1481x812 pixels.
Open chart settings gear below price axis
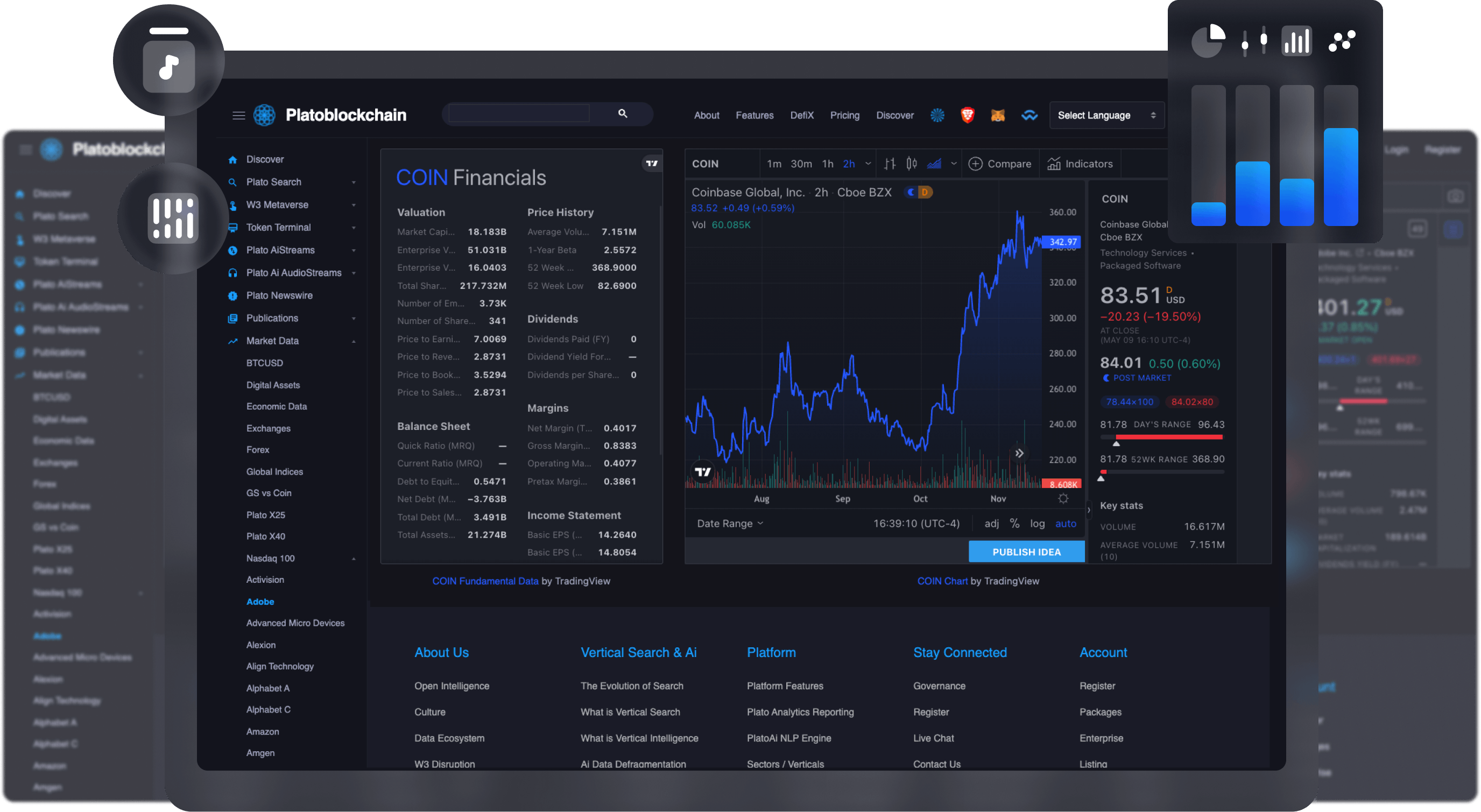click(1063, 499)
